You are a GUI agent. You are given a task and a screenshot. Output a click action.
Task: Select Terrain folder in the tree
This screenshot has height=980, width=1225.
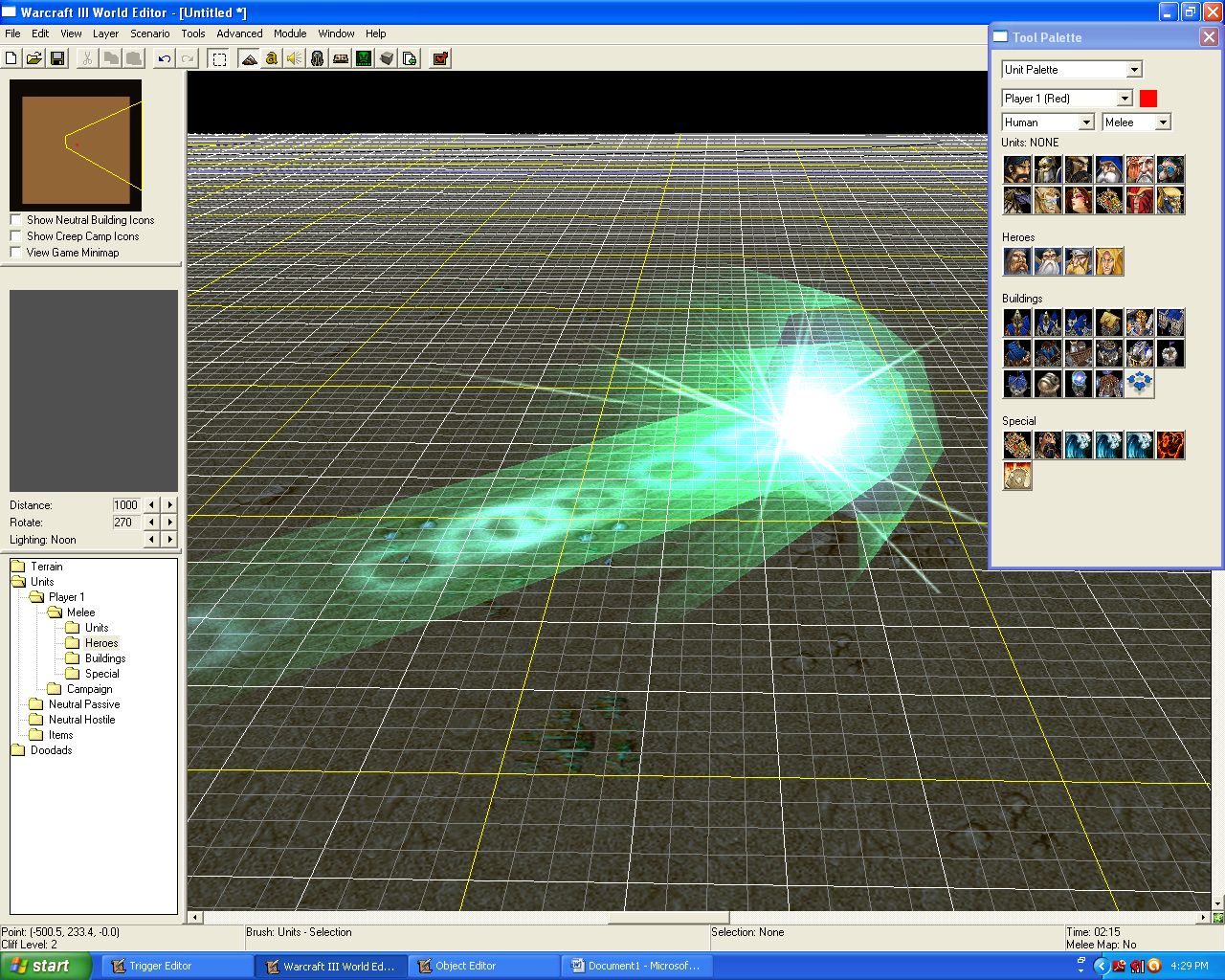tap(46, 567)
